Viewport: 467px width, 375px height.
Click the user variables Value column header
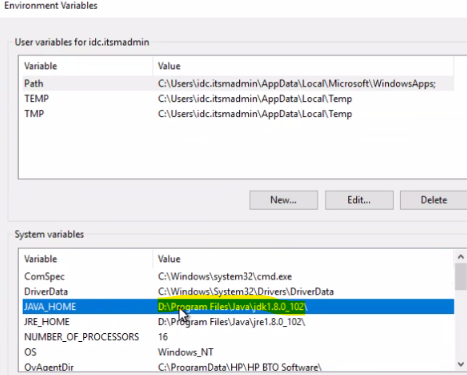(x=303, y=66)
